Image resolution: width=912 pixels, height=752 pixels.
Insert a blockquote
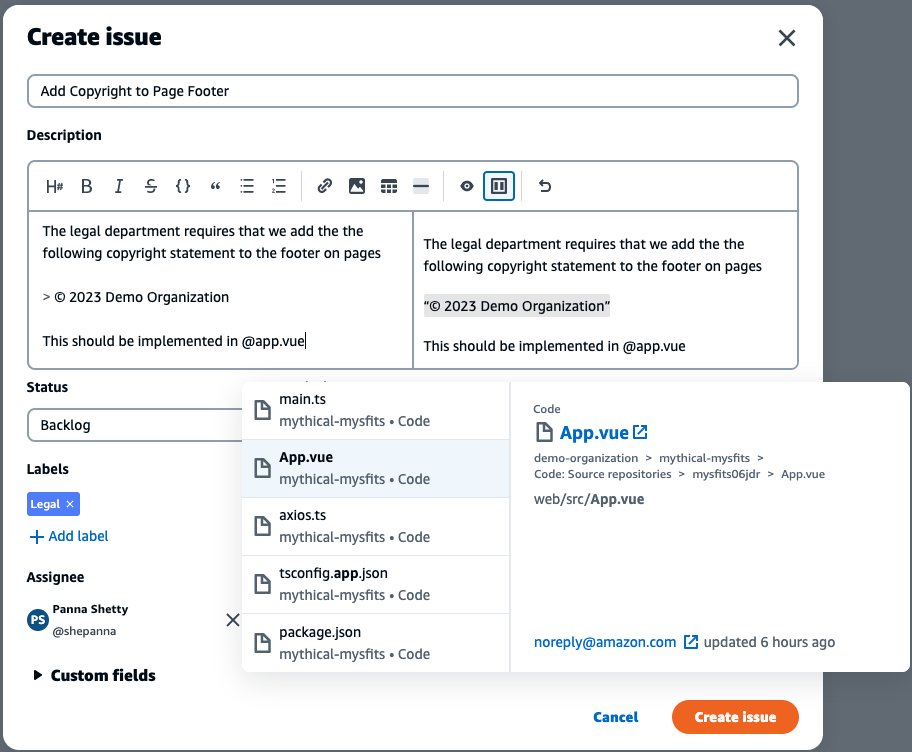click(214, 185)
